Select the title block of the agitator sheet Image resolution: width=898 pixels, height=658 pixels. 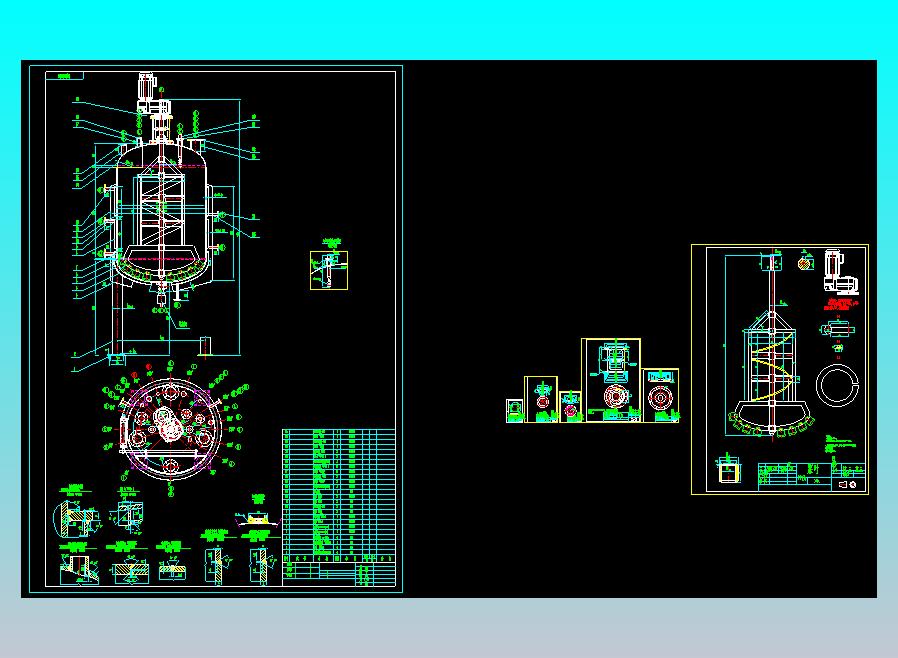pos(812,476)
